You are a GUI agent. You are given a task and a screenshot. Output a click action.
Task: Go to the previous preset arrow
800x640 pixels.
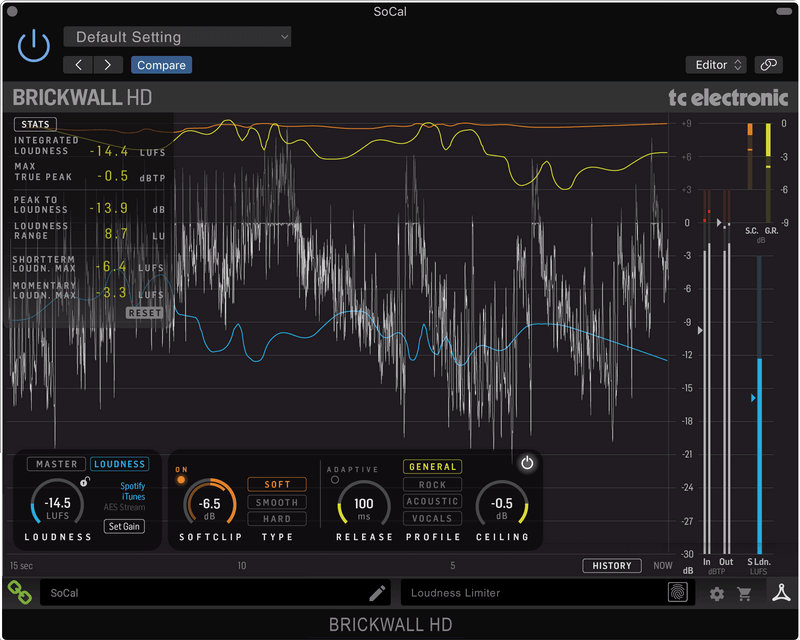click(x=78, y=65)
